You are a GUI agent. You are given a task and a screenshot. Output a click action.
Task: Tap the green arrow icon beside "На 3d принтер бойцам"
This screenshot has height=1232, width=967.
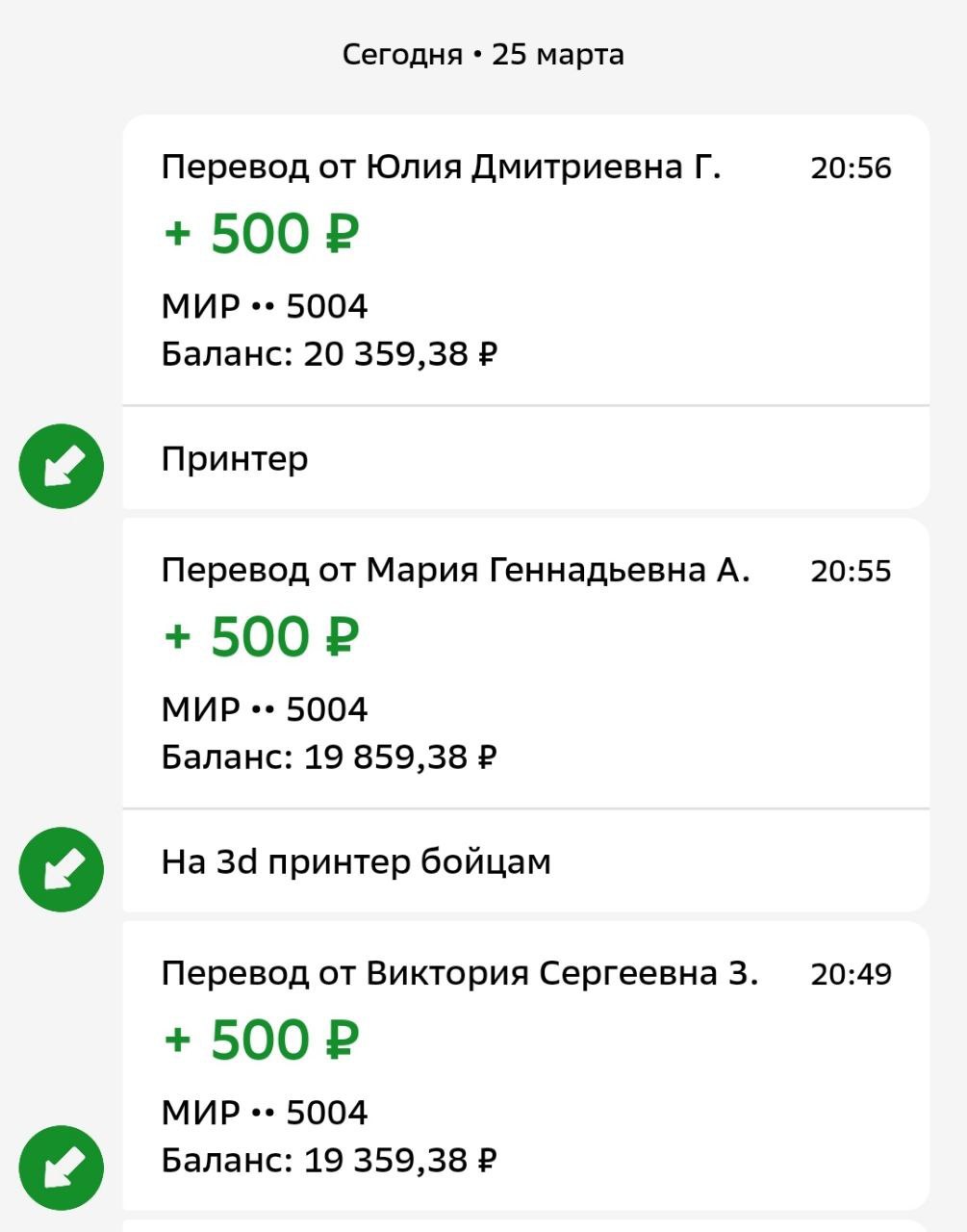tap(62, 869)
